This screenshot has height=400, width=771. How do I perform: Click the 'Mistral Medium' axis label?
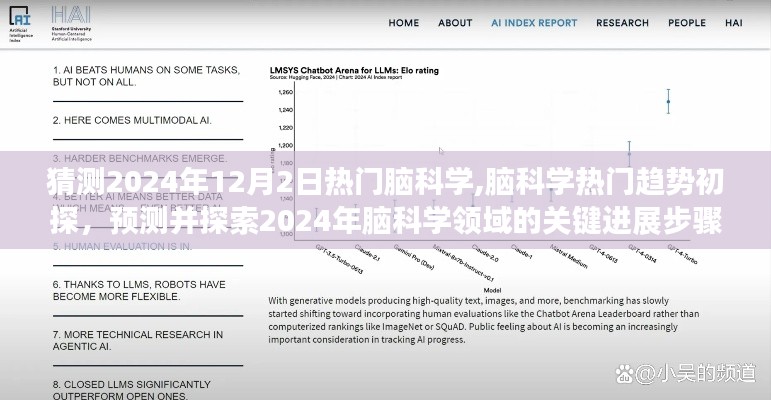(x=569, y=256)
